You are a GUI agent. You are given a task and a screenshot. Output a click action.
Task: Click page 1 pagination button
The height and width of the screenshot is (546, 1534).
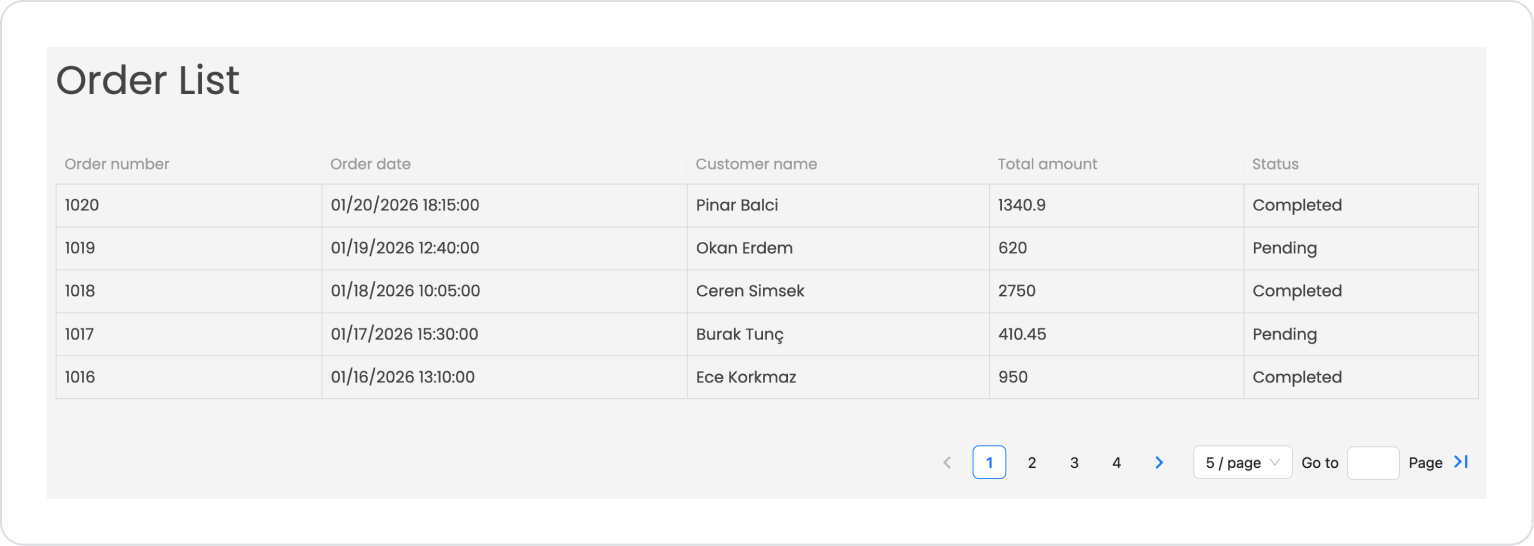pos(989,463)
